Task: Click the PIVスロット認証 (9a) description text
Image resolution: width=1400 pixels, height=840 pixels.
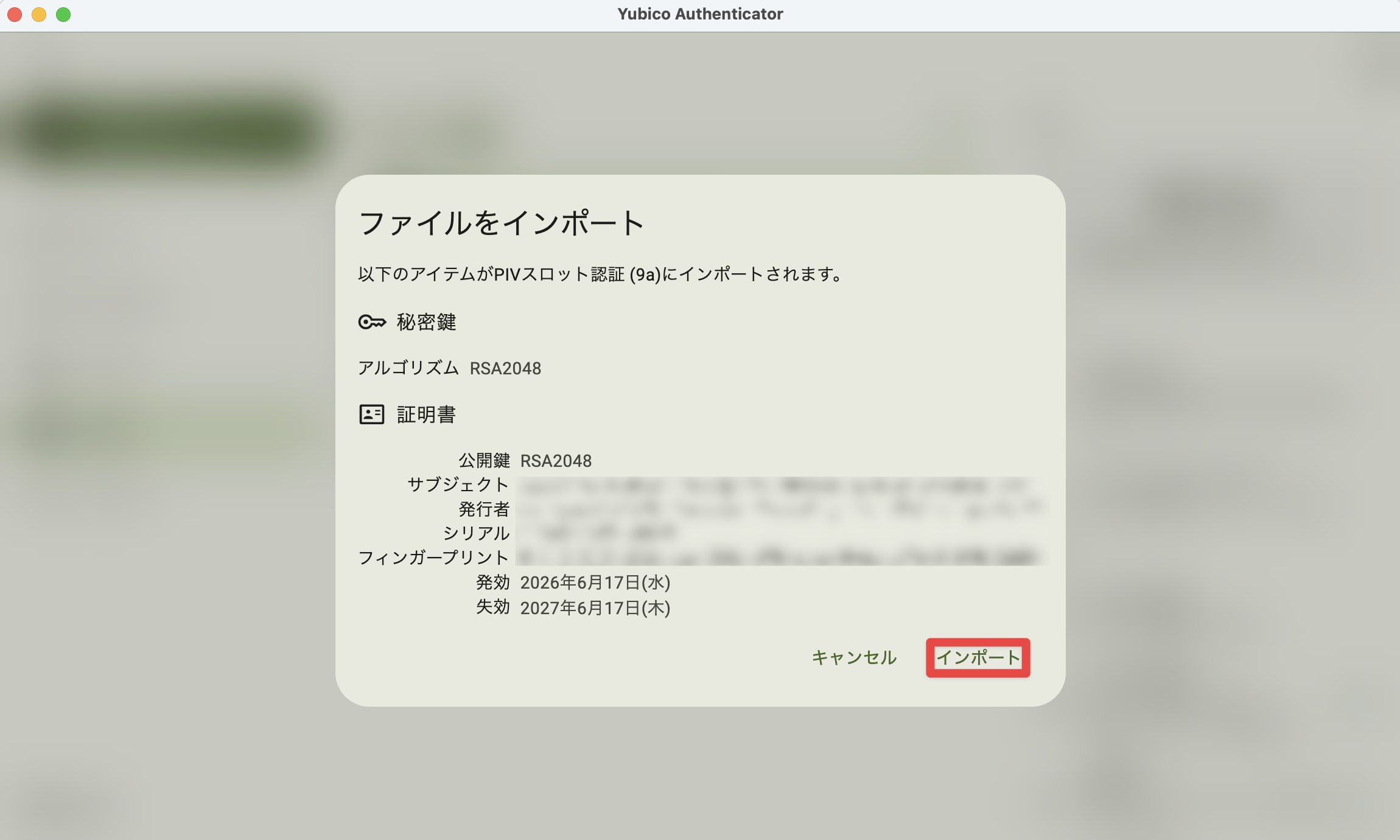Action: [600, 275]
